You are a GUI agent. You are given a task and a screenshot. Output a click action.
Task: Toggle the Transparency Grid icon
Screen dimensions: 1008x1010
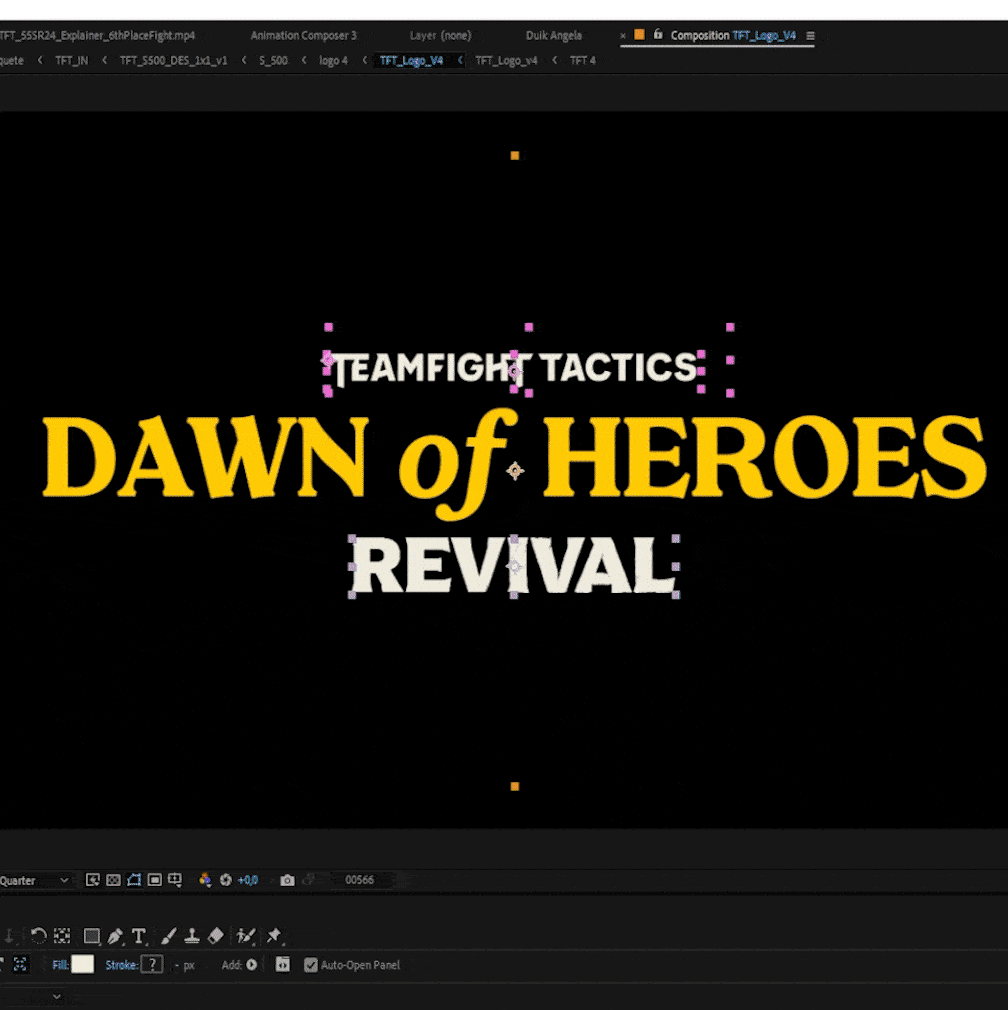pos(113,880)
